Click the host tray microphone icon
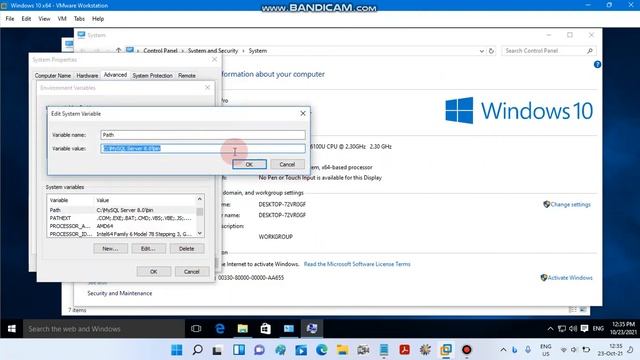Screen dimensions: 640x360 (528, 350)
